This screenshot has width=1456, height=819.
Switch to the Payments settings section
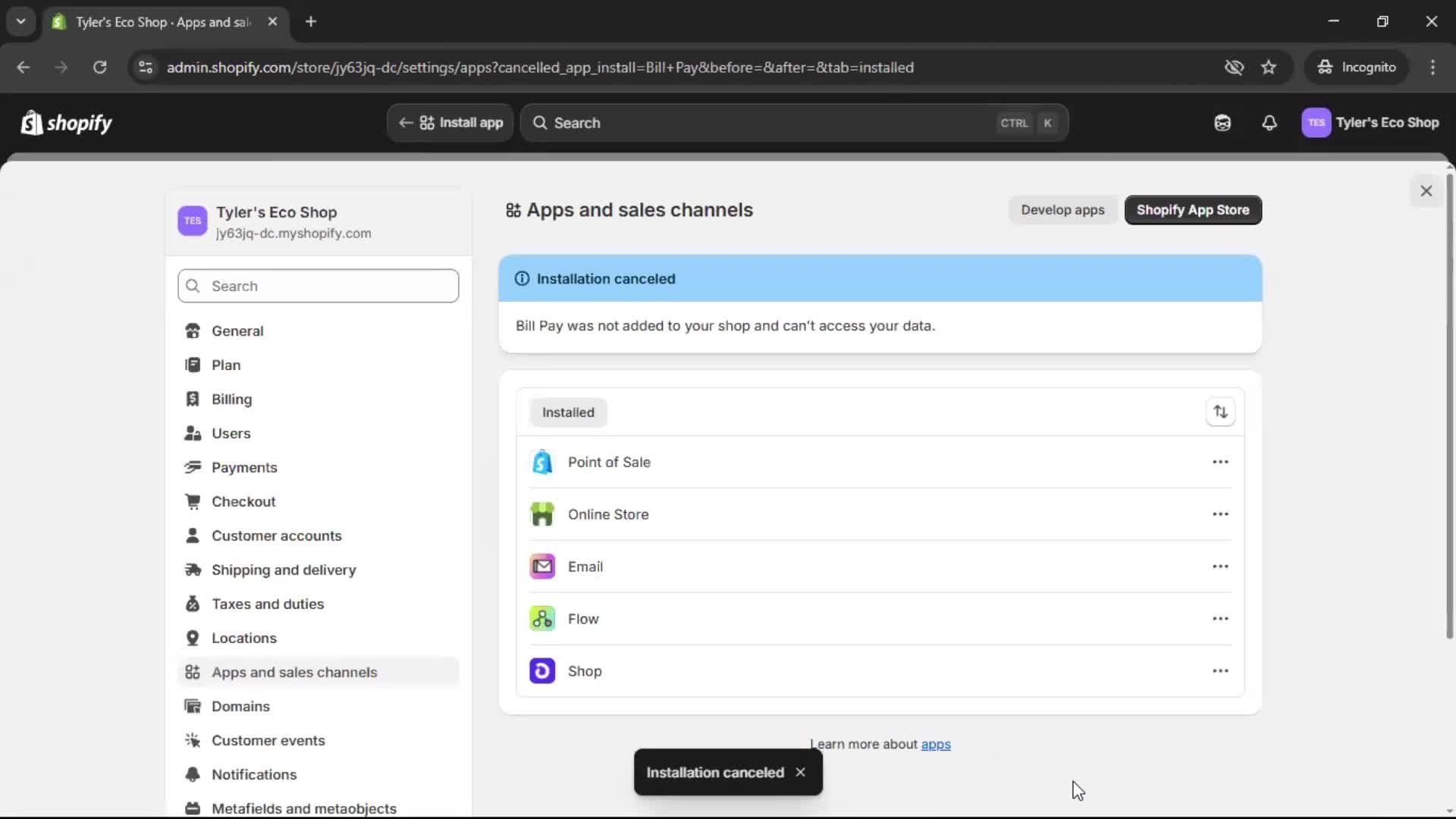(244, 467)
